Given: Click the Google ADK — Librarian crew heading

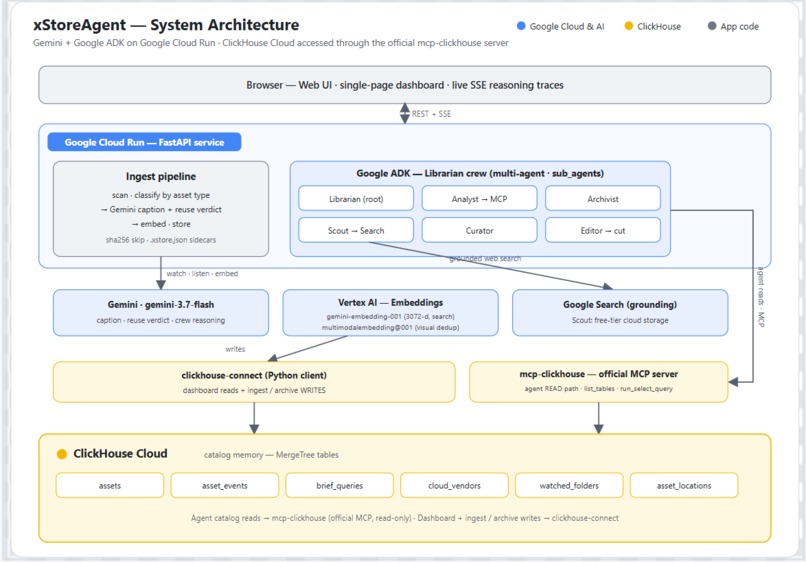Looking at the screenshot, I should pyautogui.click(x=480, y=173).
